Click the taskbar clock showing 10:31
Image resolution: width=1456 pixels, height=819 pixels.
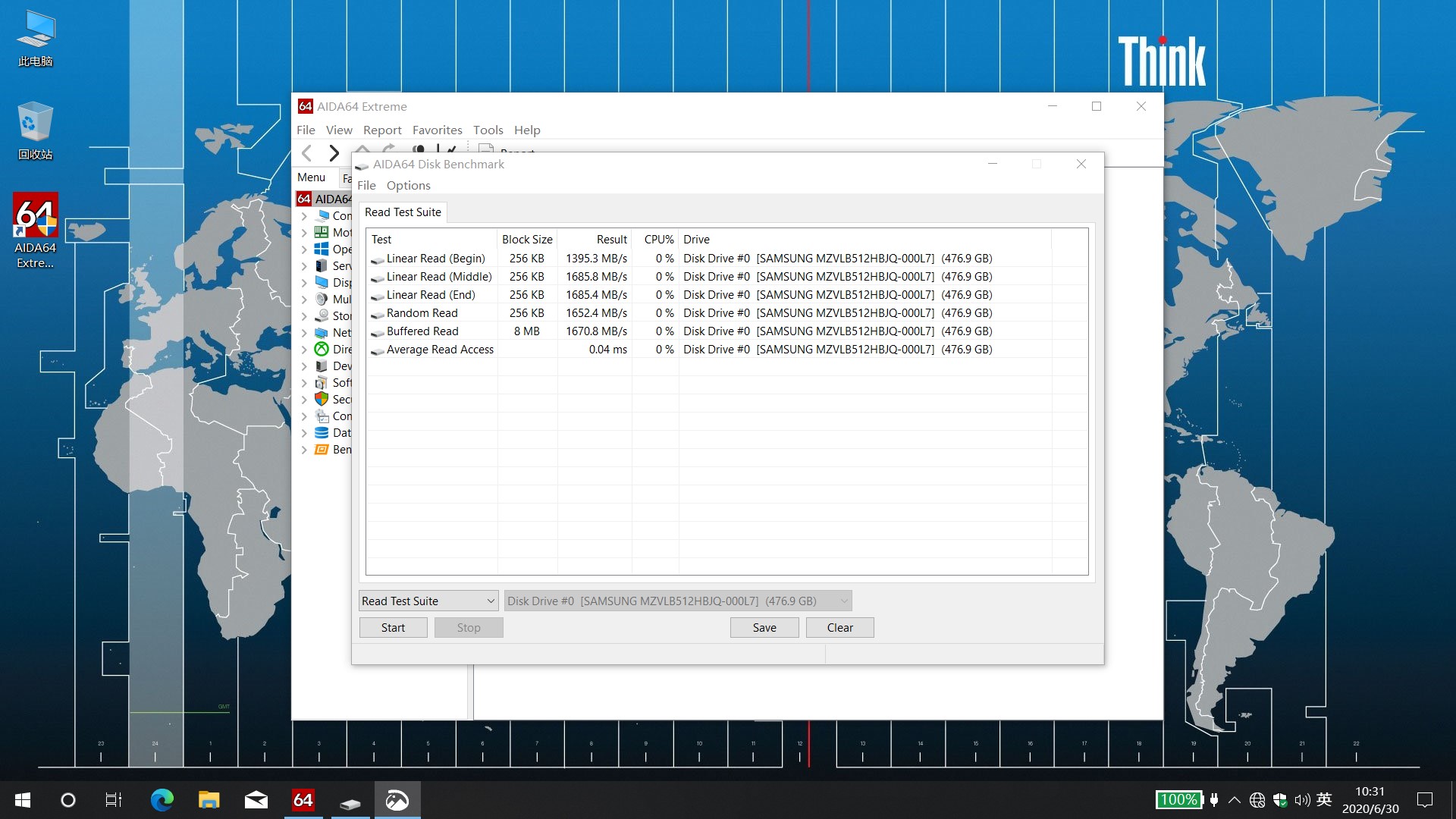pos(1370,800)
